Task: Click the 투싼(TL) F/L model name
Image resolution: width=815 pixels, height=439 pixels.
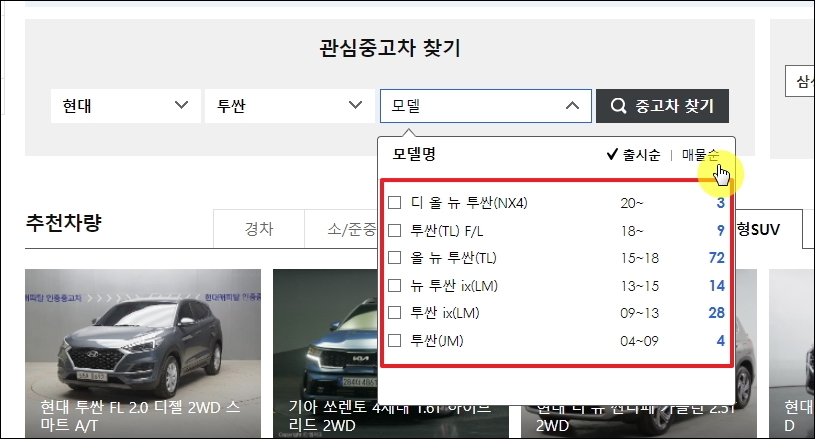Action: tap(447, 230)
